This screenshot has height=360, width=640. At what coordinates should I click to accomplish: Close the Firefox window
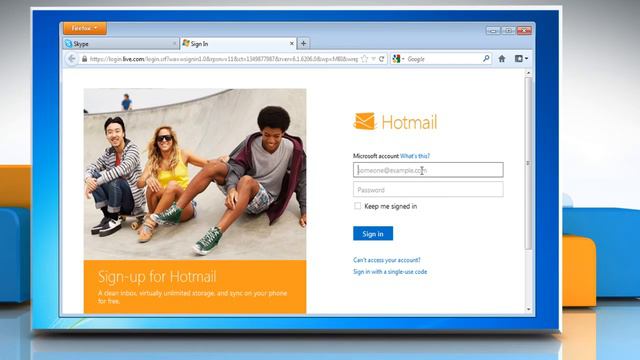[524, 30]
